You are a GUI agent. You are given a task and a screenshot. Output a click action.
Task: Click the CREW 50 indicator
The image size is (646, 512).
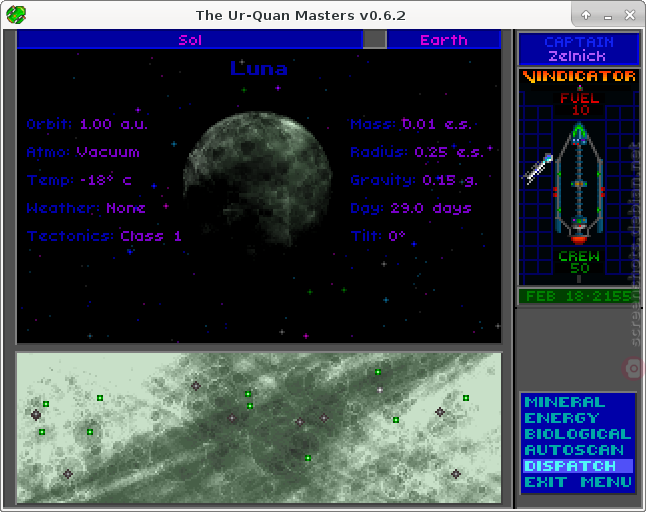[579, 262]
